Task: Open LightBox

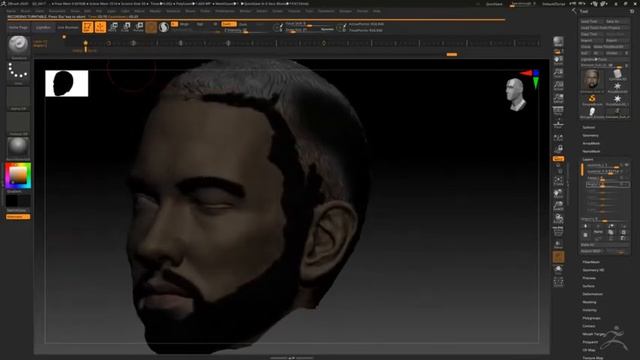Action: 43,27
